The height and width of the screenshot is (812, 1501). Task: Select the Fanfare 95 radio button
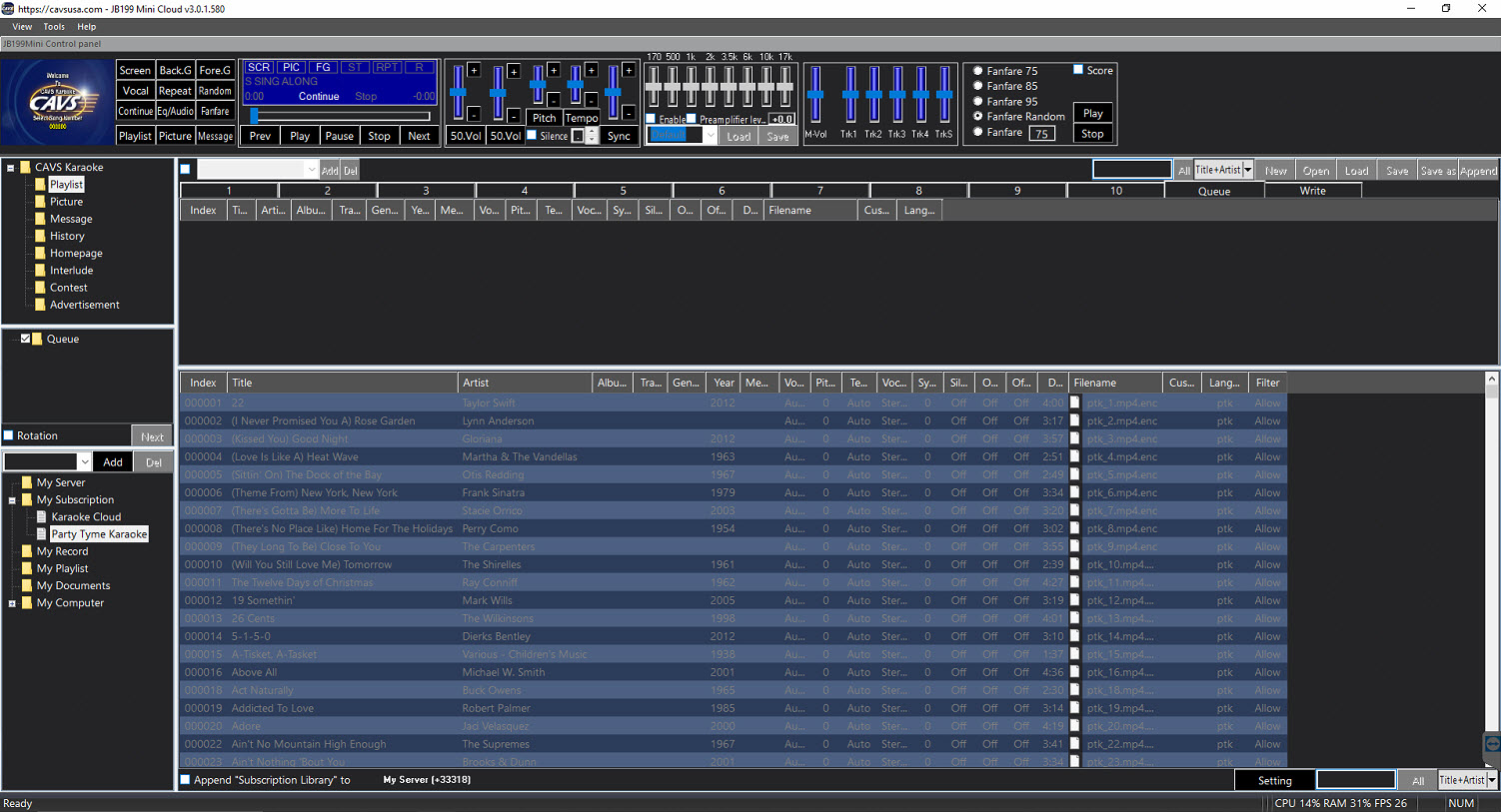click(x=978, y=101)
